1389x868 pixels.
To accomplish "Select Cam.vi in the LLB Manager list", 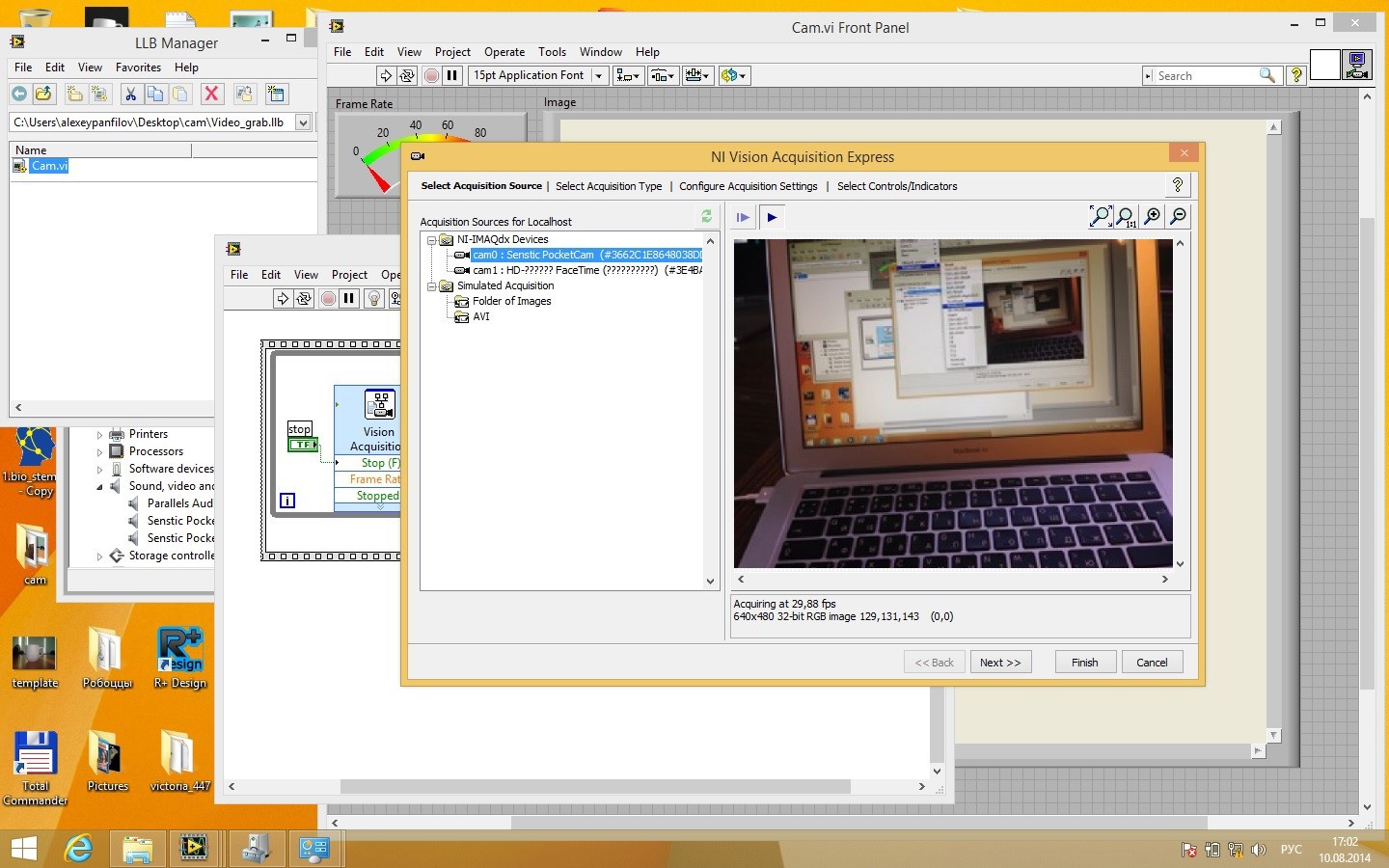I will (49, 166).
